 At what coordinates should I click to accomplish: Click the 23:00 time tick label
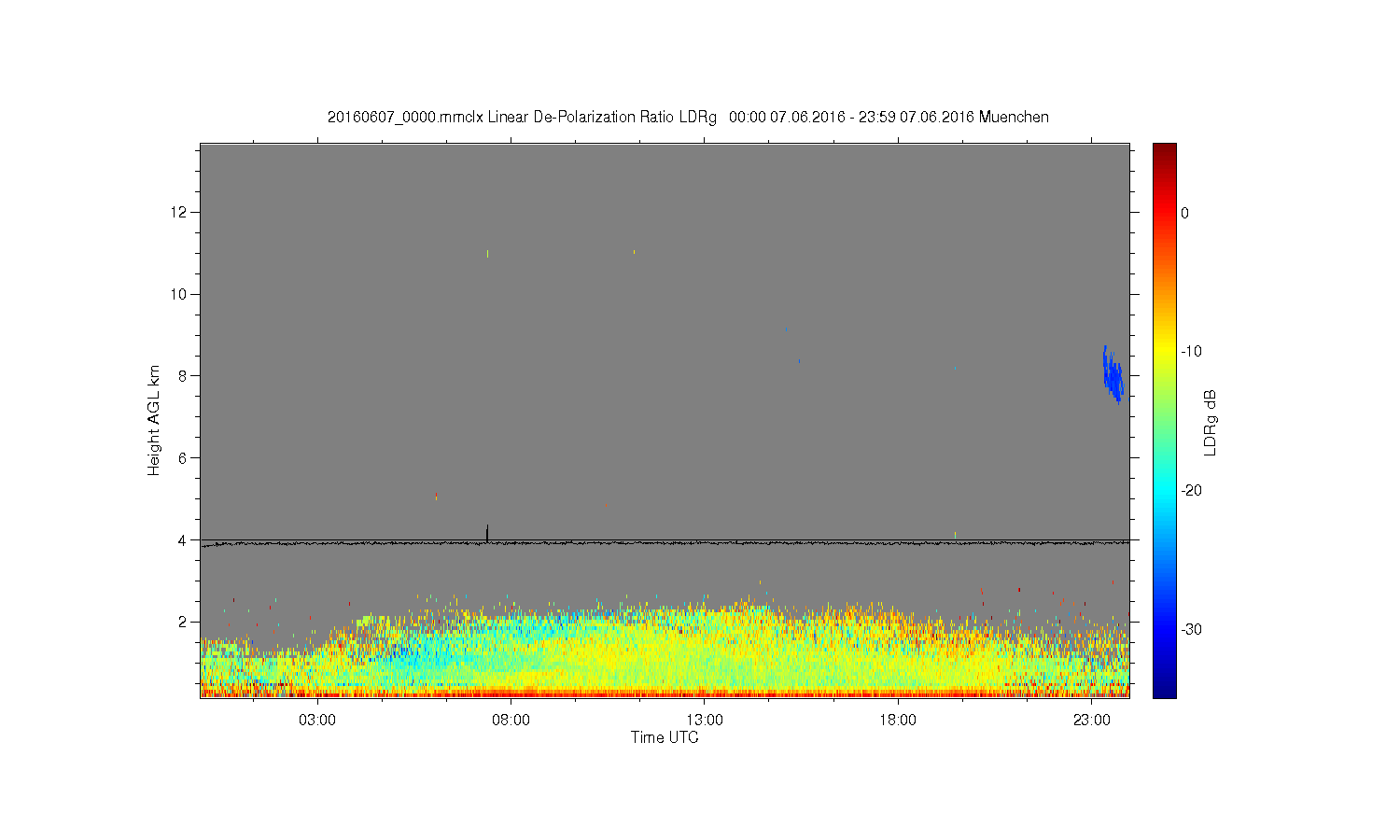(1091, 721)
